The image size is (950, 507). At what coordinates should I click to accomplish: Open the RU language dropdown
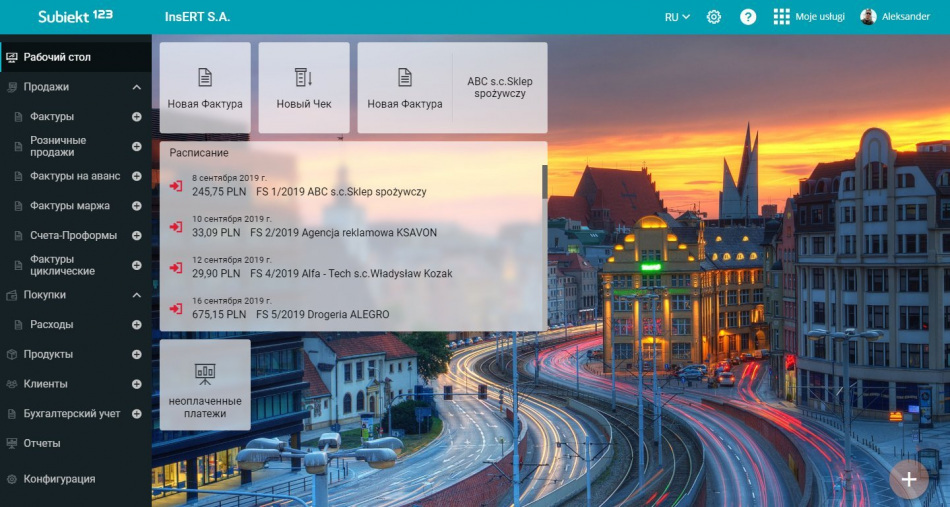coord(677,17)
